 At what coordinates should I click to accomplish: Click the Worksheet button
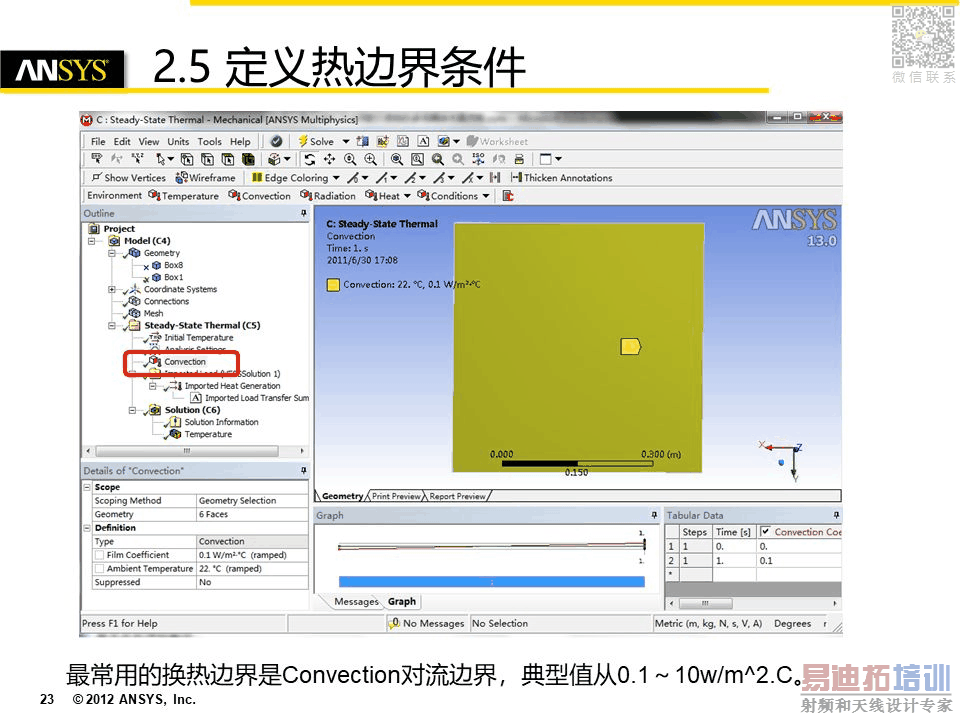click(x=497, y=141)
